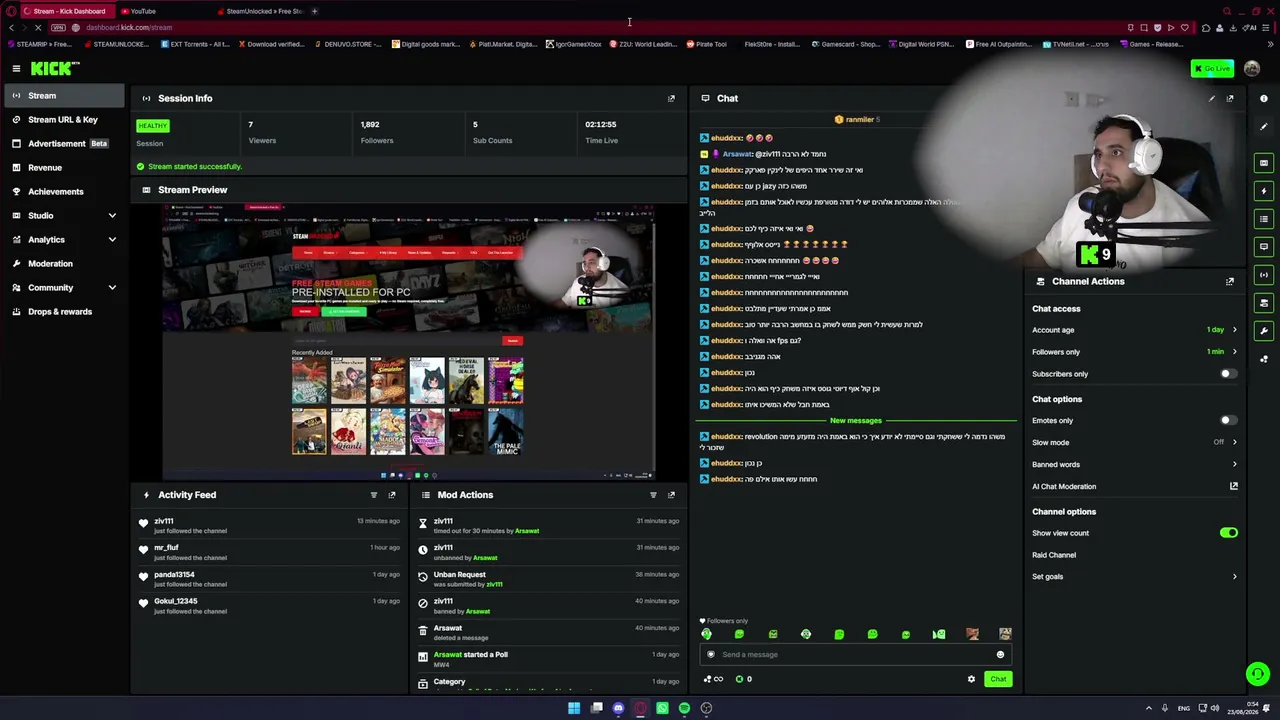Select Stream in the sidebar

pyautogui.click(x=65, y=95)
